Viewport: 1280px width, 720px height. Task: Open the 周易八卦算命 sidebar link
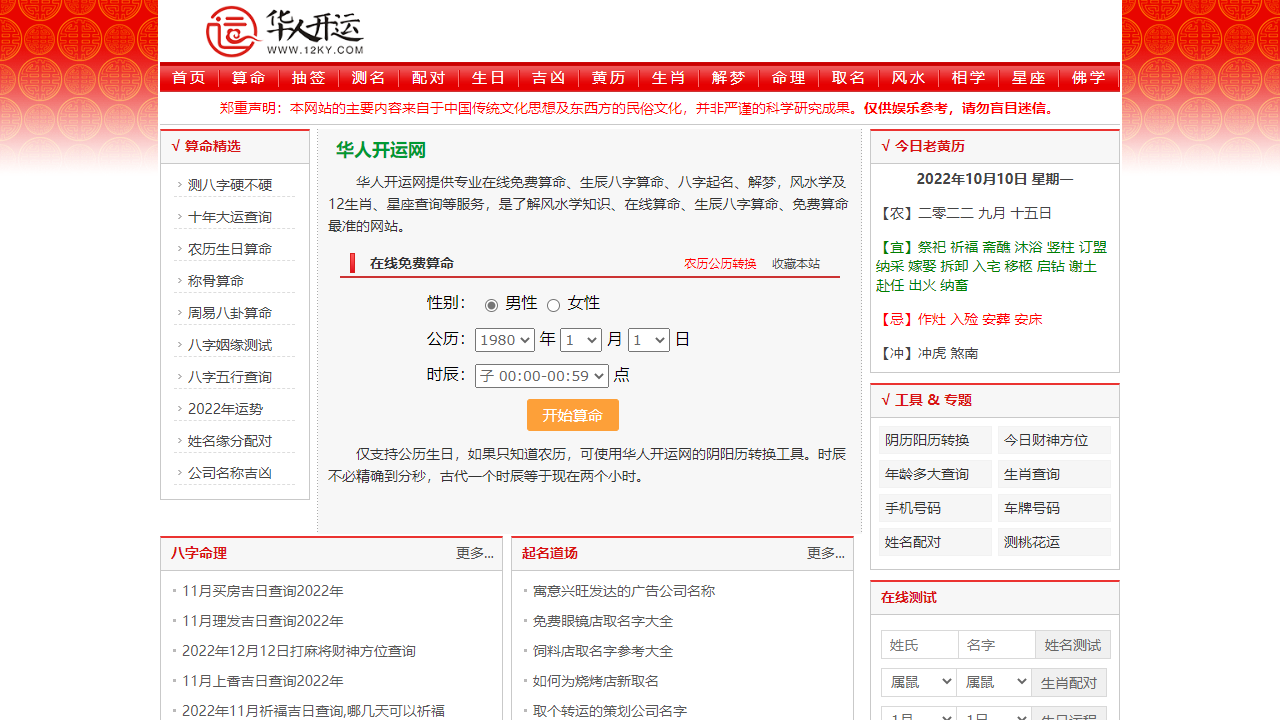point(230,313)
